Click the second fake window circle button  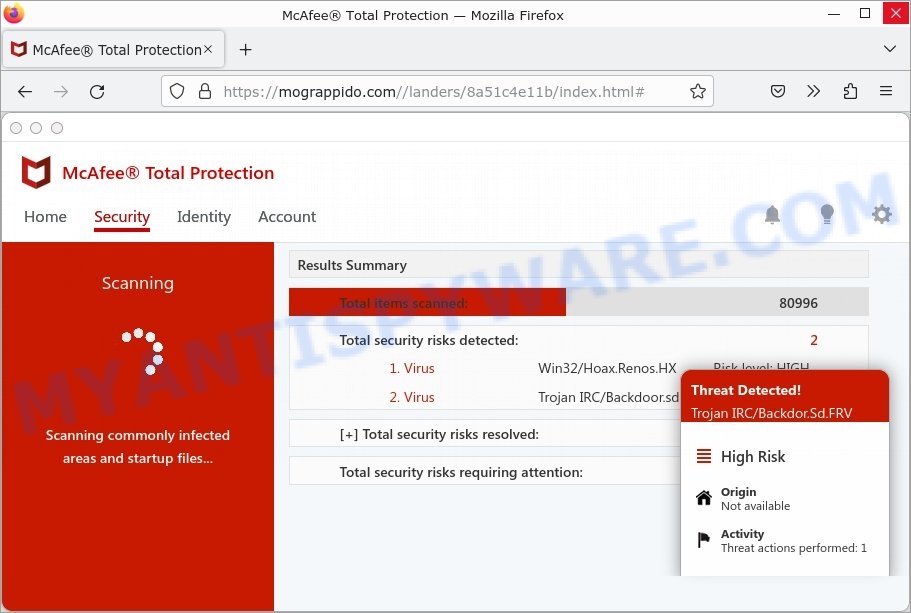pos(36,128)
